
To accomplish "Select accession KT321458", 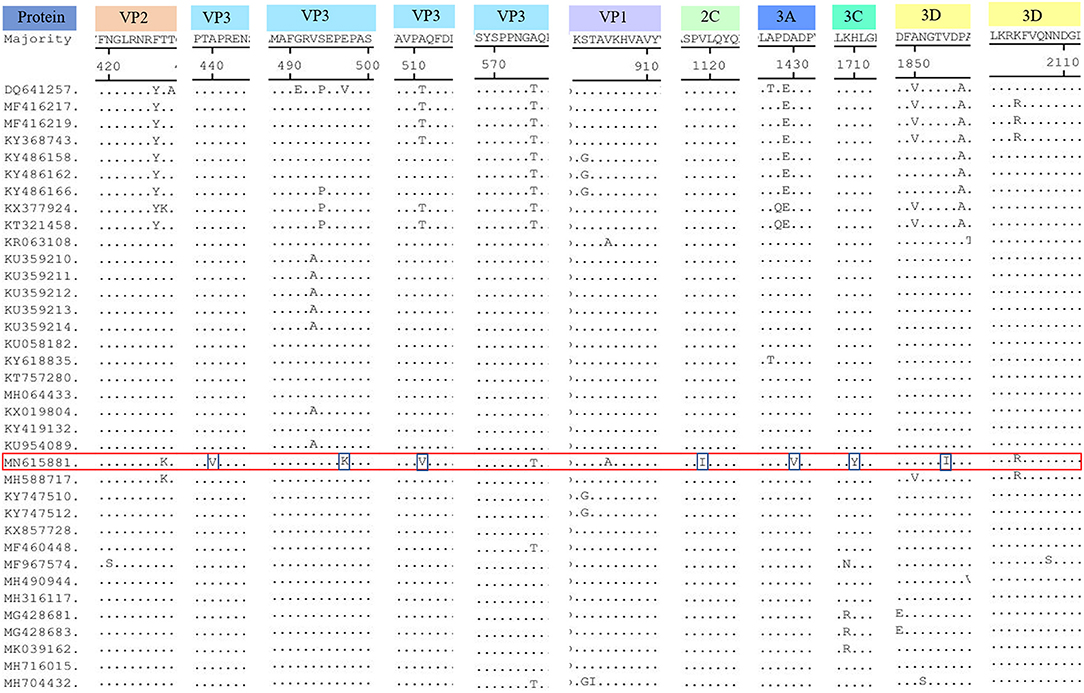I will coord(41,225).
